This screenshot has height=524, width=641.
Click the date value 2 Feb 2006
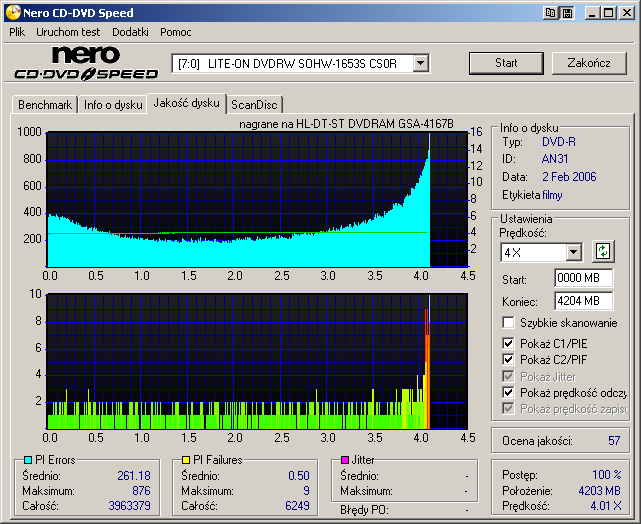pos(569,177)
